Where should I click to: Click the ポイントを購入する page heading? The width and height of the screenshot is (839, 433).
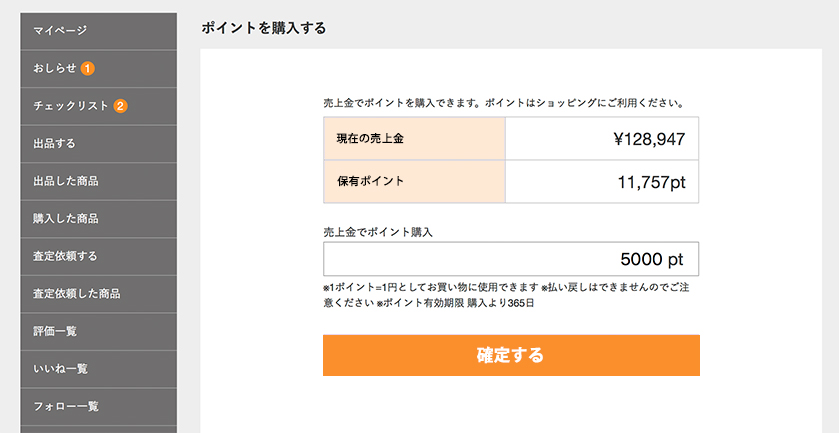(x=264, y=28)
